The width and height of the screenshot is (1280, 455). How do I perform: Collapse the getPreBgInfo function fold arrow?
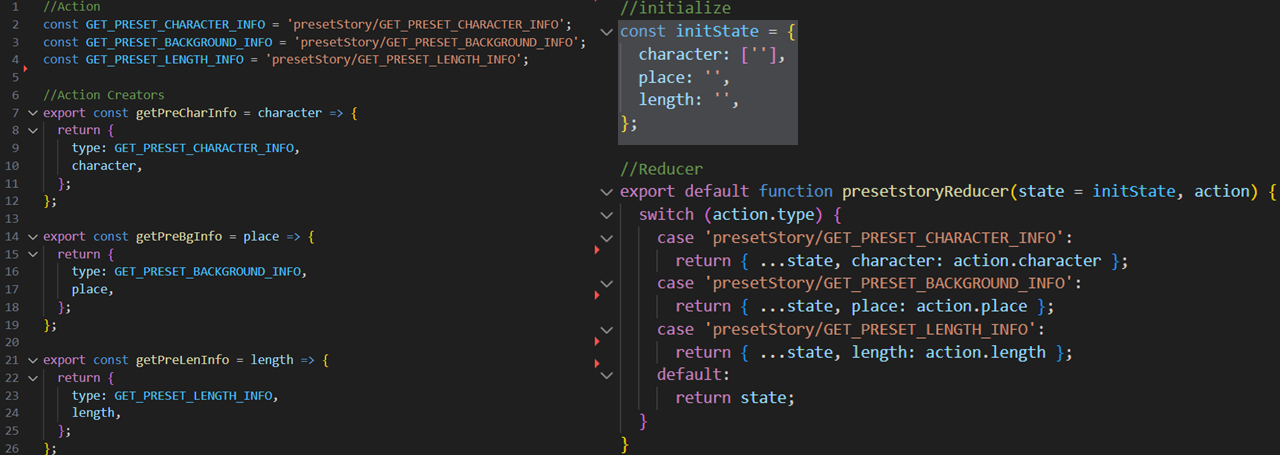click(x=33, y=237)
